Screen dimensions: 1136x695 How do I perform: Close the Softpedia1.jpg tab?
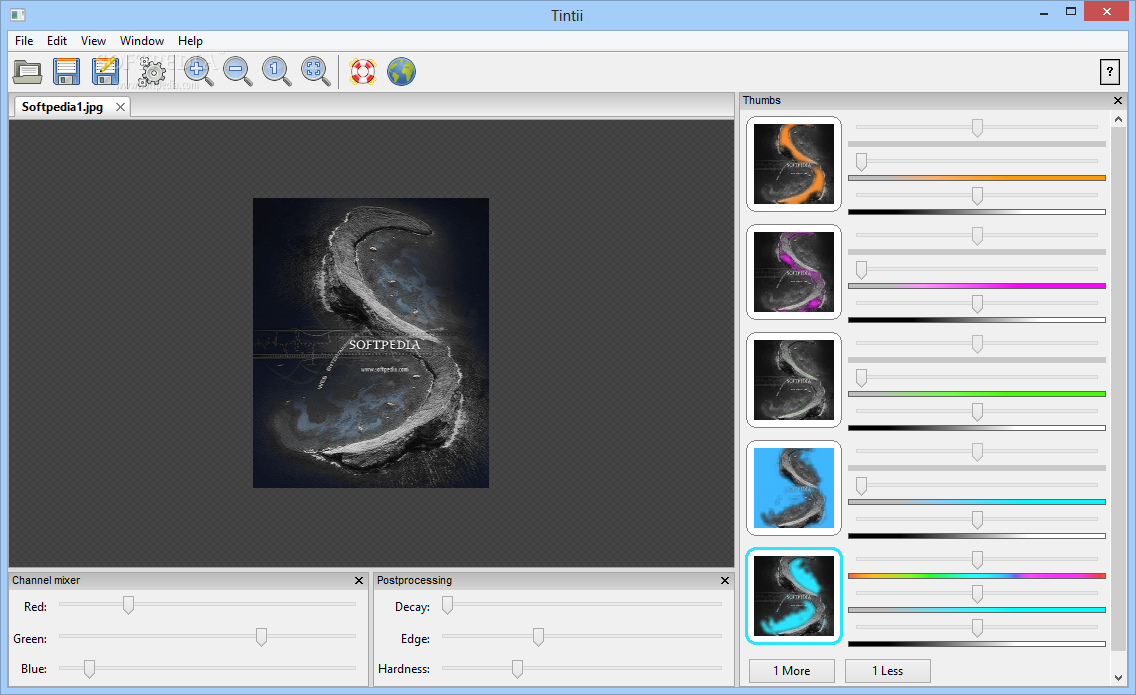click(x=120, y=107)
